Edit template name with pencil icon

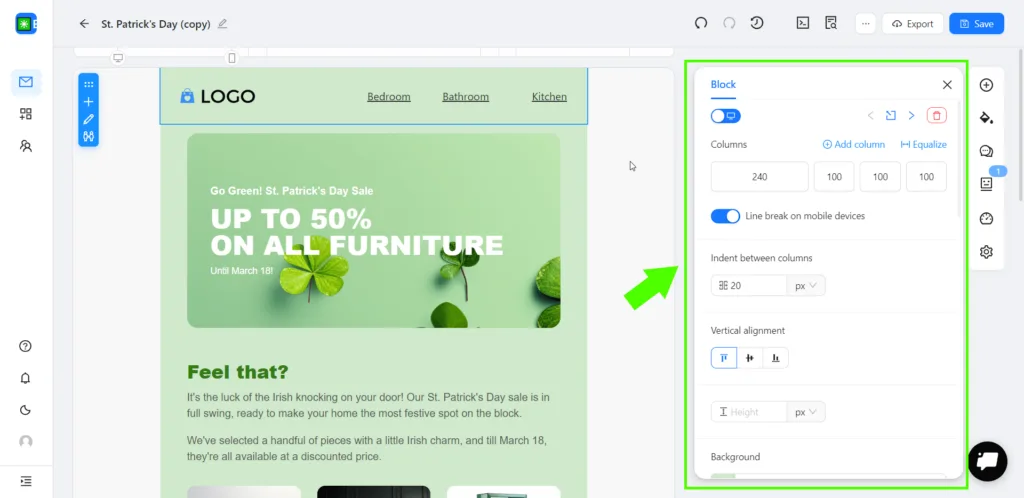[223, 23]
